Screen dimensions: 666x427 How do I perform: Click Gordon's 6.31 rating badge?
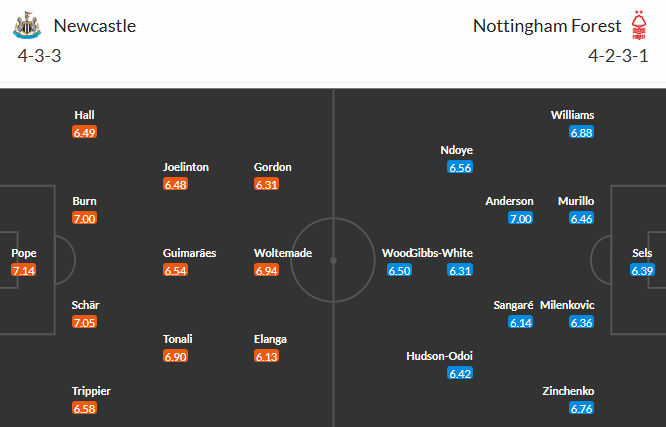click(267, 184)
